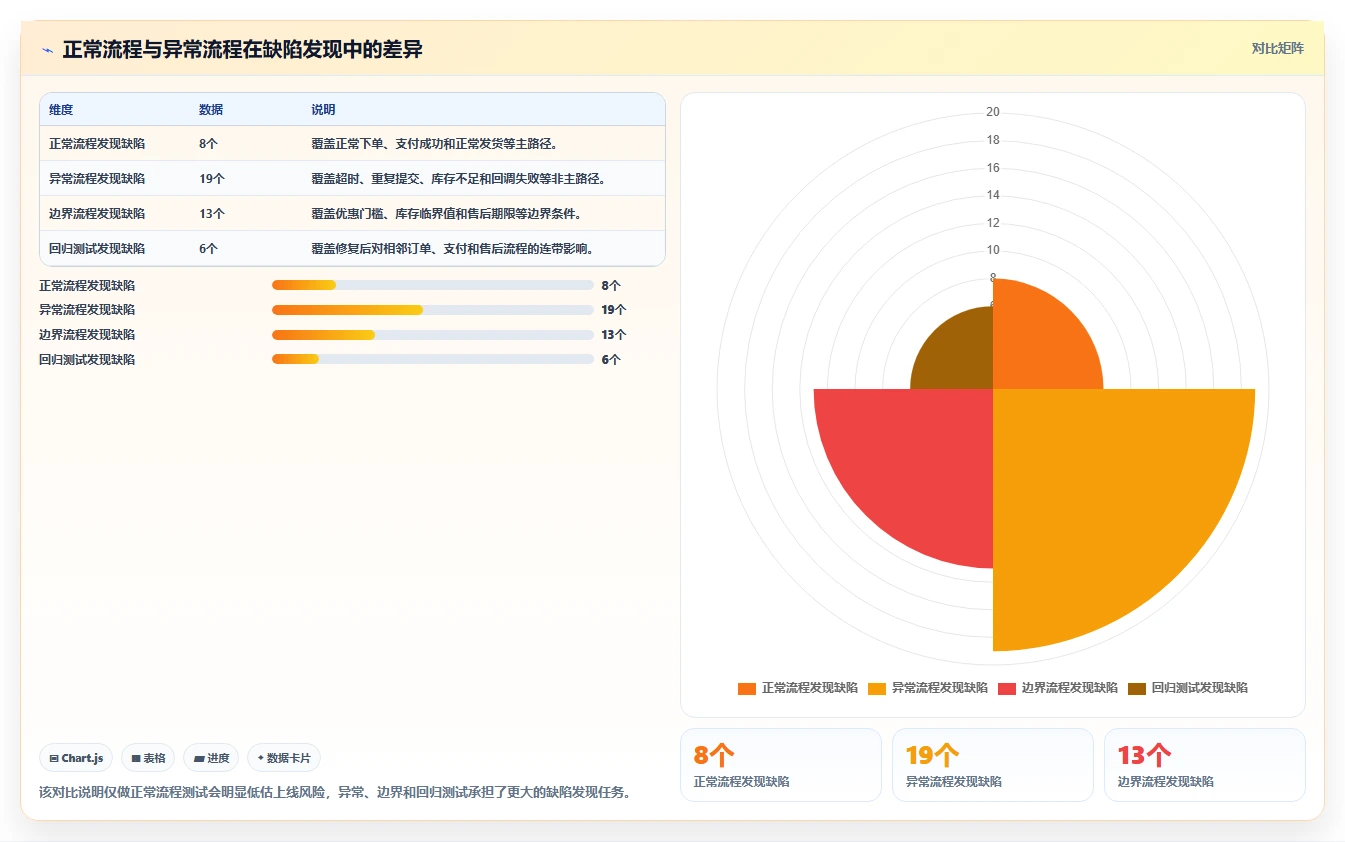Click the 13个 value in the table
This screenshot has width=1345, height=842.
pos(212,214)
